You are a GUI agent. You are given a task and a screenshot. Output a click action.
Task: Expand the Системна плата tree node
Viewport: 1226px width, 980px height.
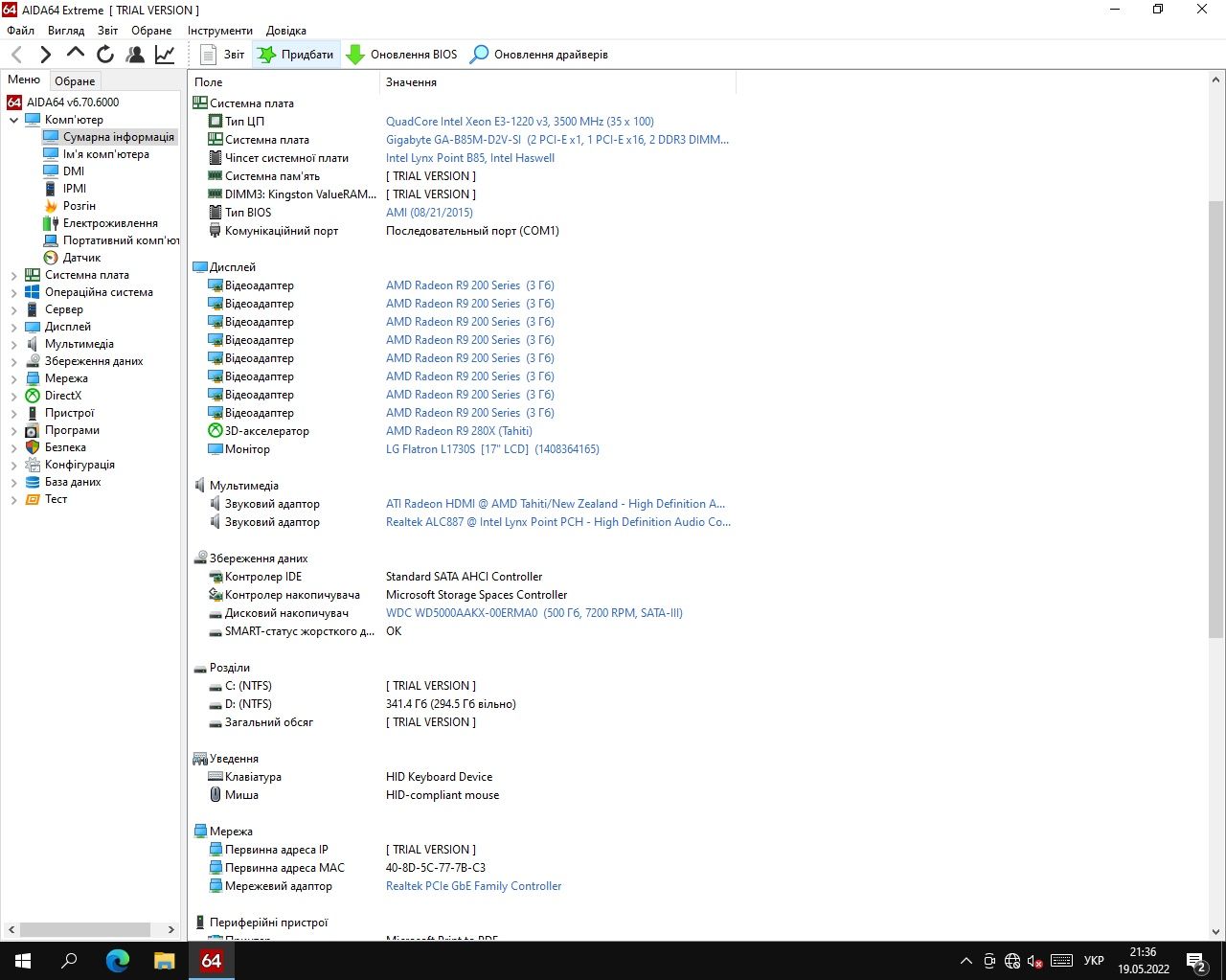(13, 275)
